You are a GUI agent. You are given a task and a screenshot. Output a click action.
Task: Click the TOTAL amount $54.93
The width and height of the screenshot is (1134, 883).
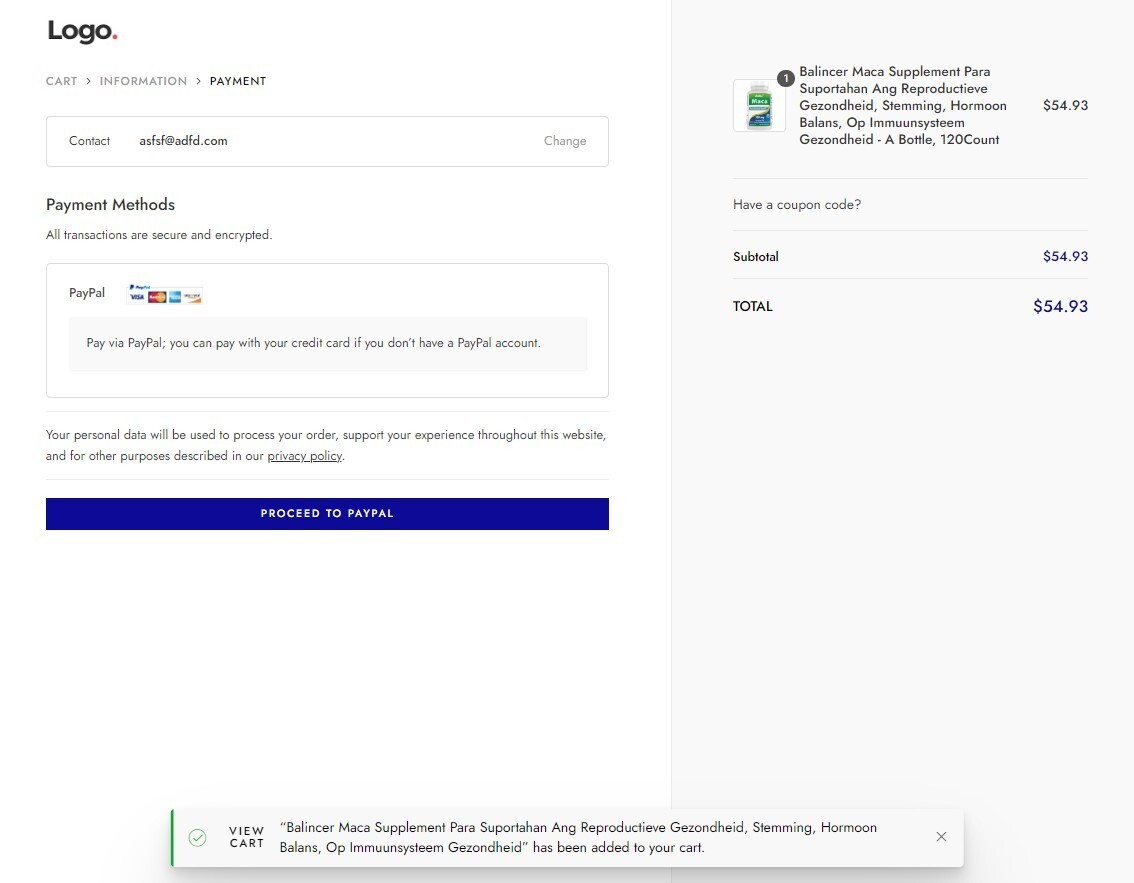click(x=1060, y=306)
